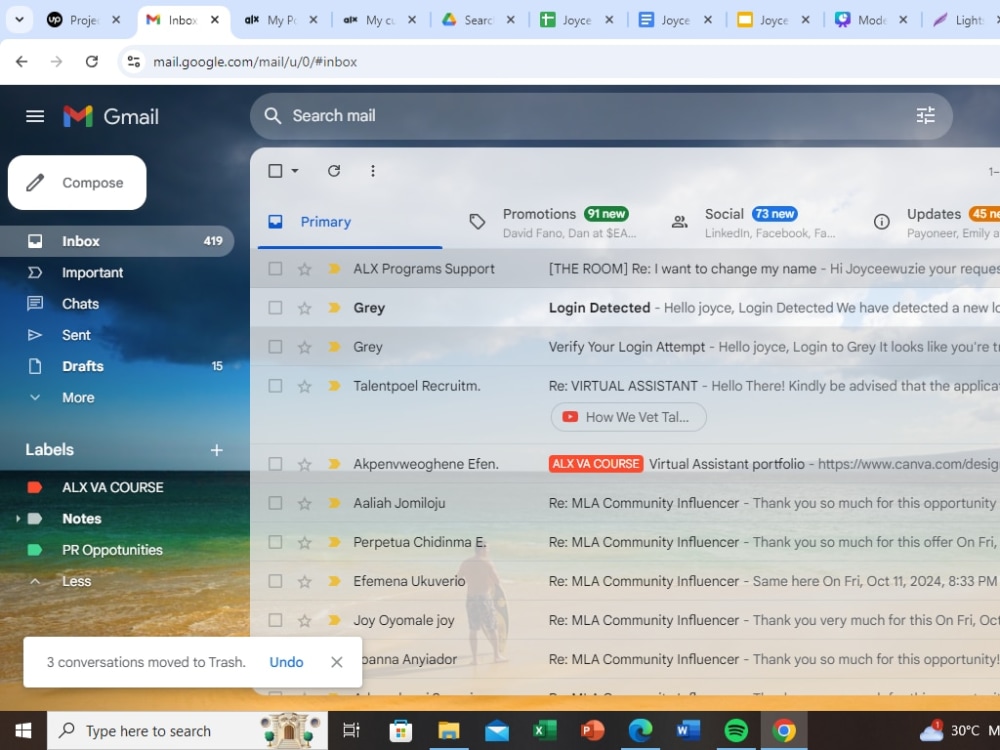Open Chrome tab search dropdown arrow
Viewport: 1000px width, 750px height.
(x=20, y=20)
